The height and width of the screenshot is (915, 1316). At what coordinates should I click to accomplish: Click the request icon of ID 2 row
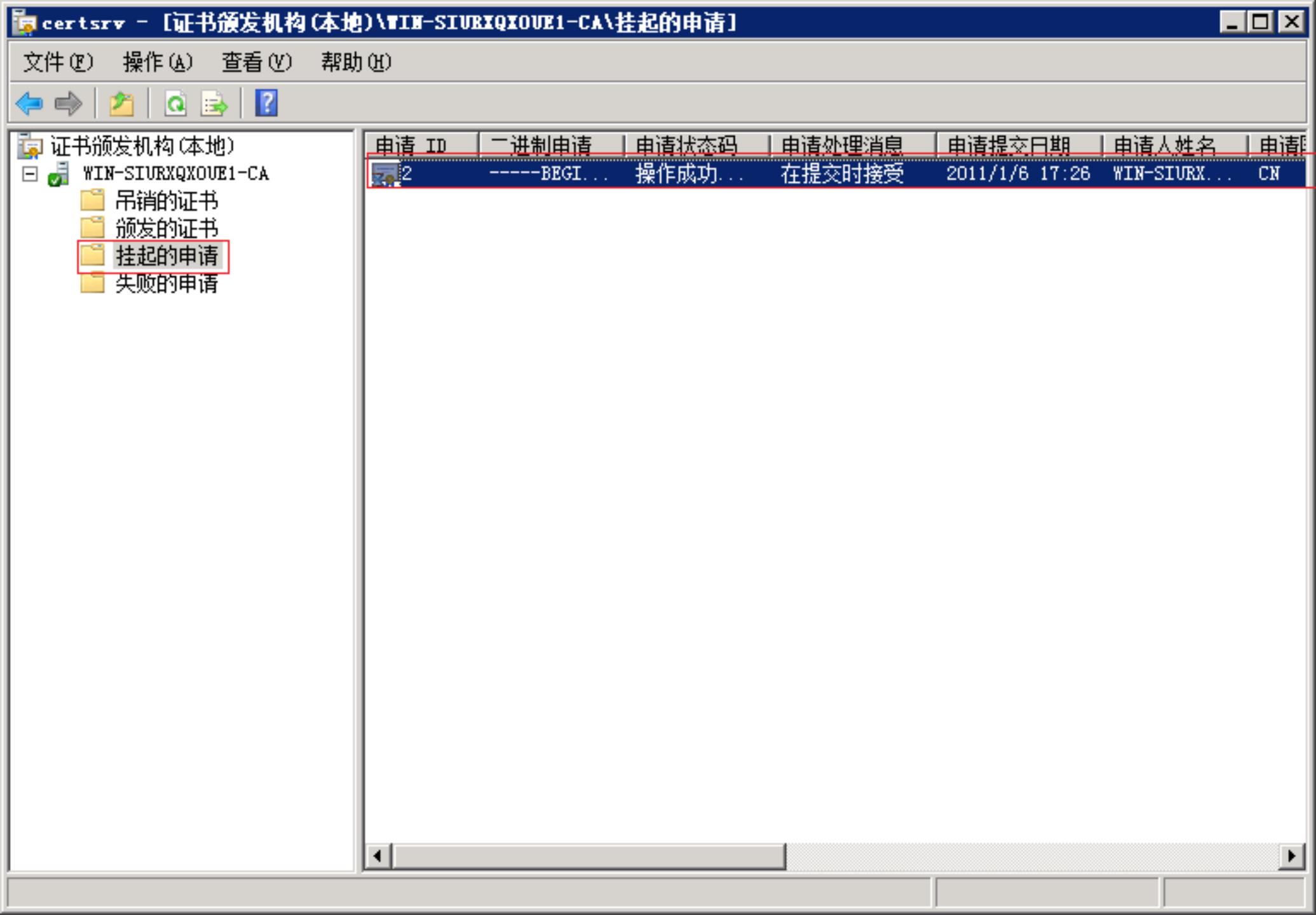[385, 174]
